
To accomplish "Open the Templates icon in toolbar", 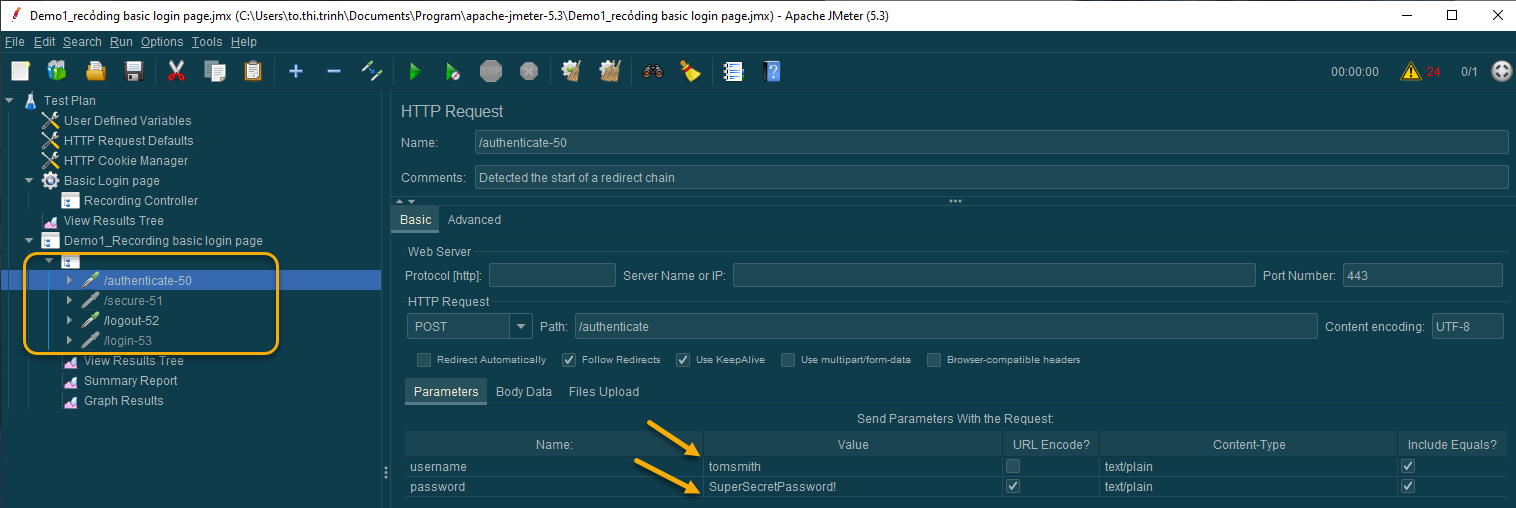I will (57, 71).
